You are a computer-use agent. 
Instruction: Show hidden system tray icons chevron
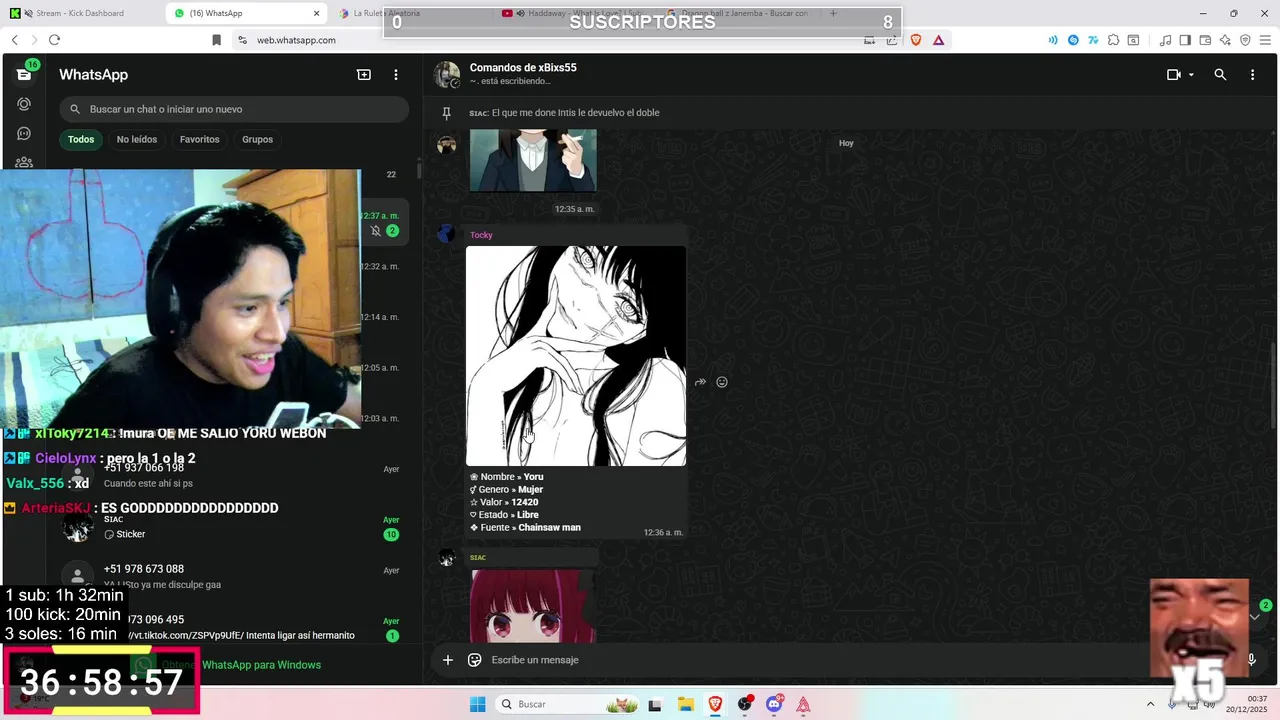(x=1150, y=704)
